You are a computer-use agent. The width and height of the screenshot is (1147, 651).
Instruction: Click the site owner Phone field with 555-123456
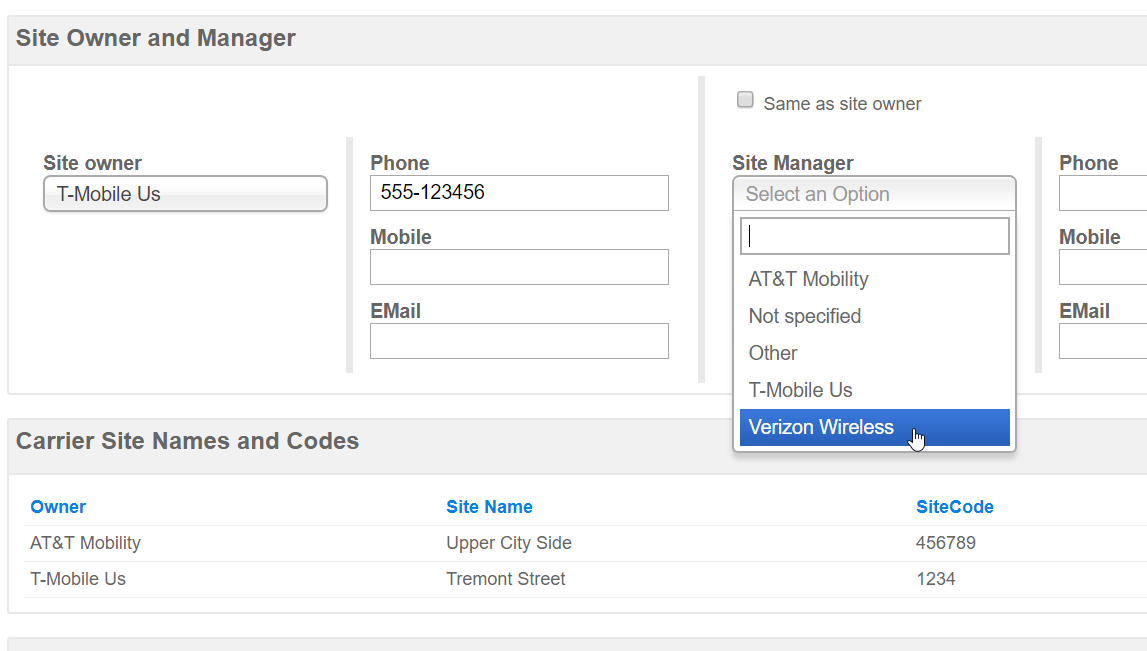coord(519,193)
